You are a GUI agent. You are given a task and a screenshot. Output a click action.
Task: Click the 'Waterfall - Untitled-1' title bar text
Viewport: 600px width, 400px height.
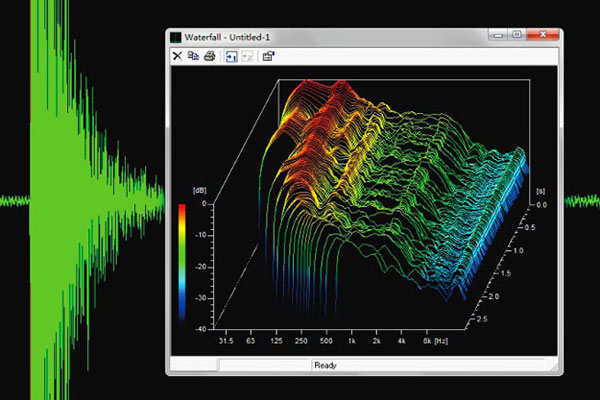pos(230,37)
